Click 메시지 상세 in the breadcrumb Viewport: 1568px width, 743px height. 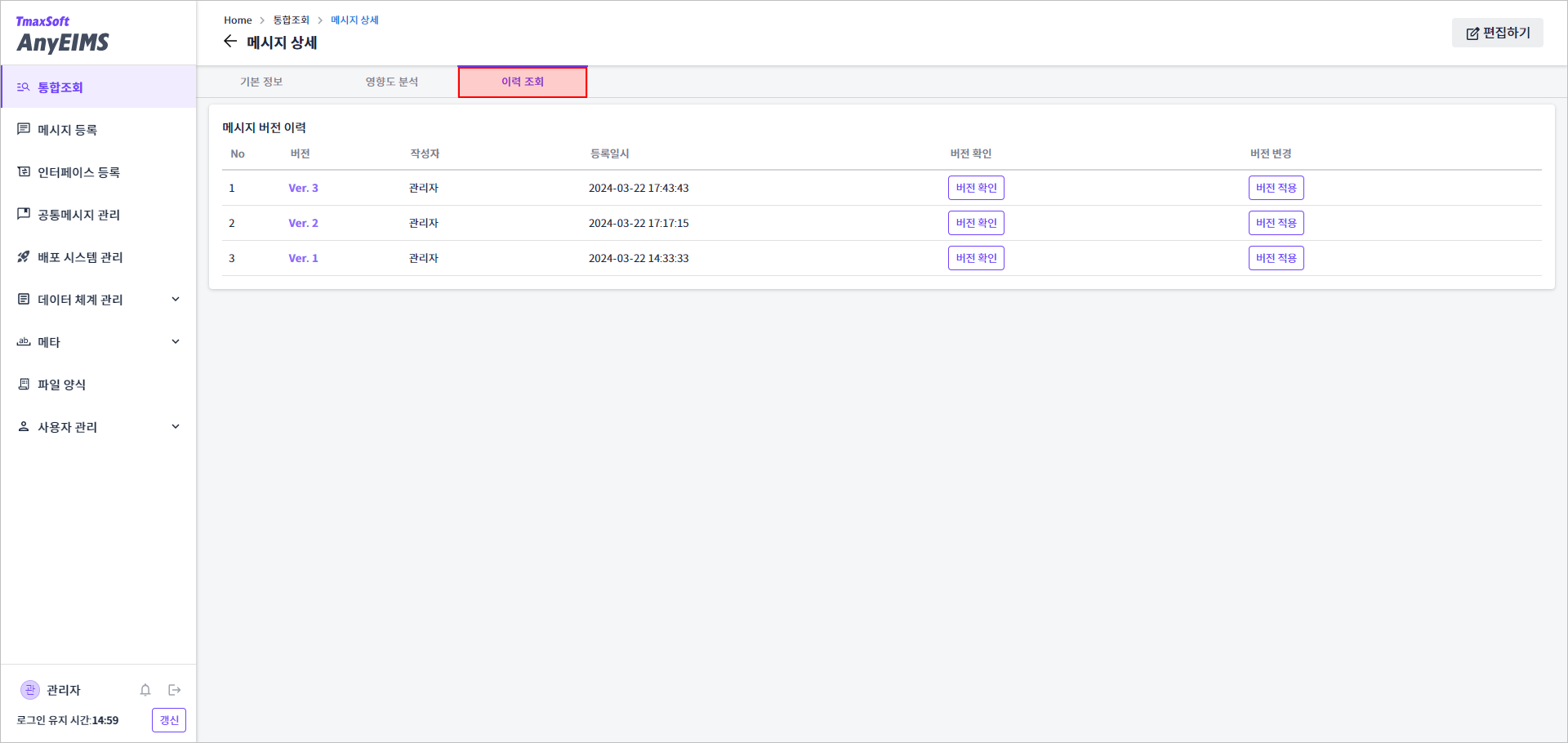coord(354,20)
